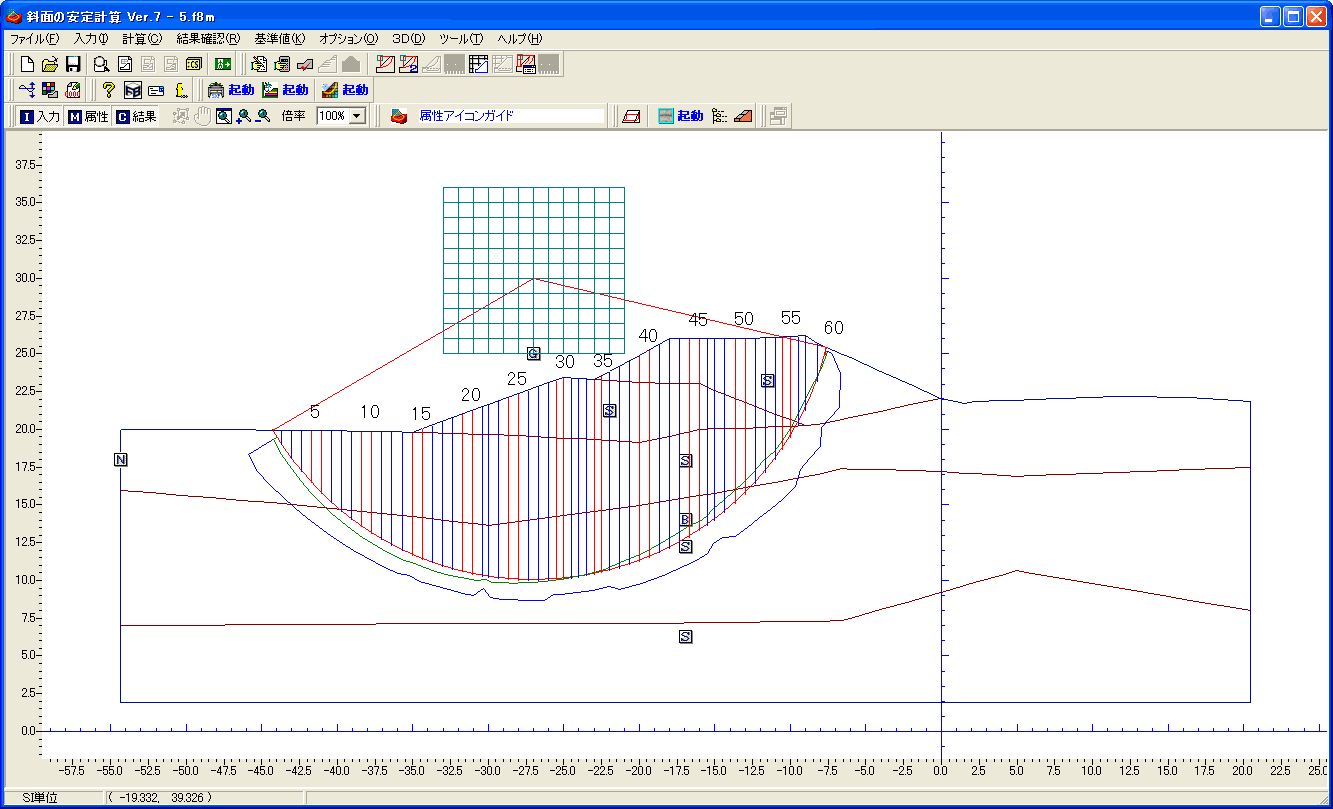Click the grid table with blue slope icon
The image size is (1333, 809).
tap(478, 64)
